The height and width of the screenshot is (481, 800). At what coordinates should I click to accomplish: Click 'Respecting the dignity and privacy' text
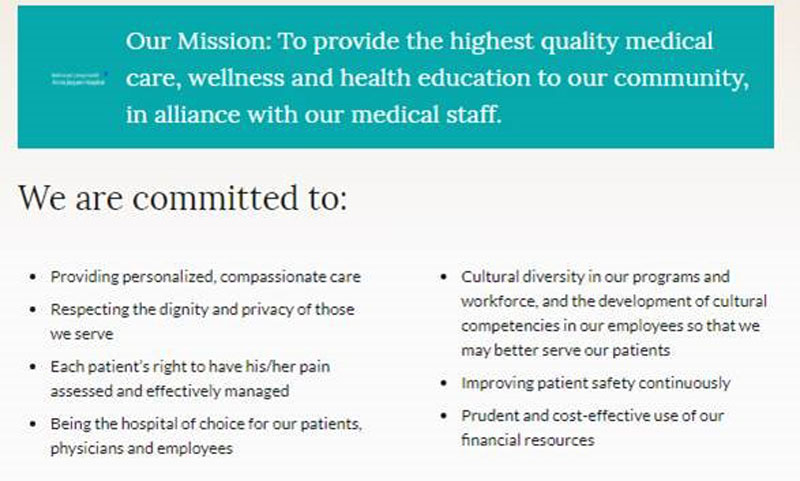(x=202, y=310)
